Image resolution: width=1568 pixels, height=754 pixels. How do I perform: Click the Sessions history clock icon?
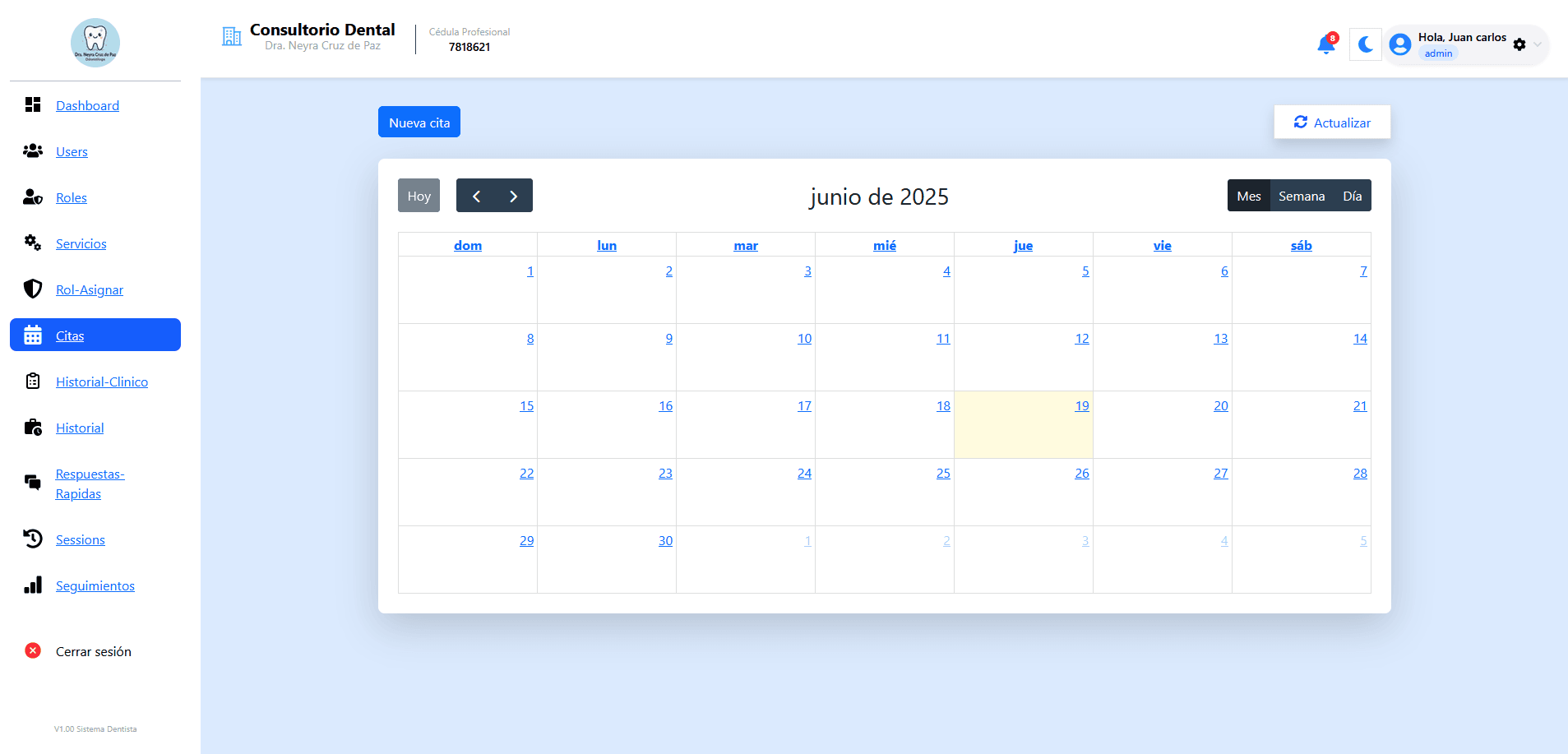[x=33, y=539]
